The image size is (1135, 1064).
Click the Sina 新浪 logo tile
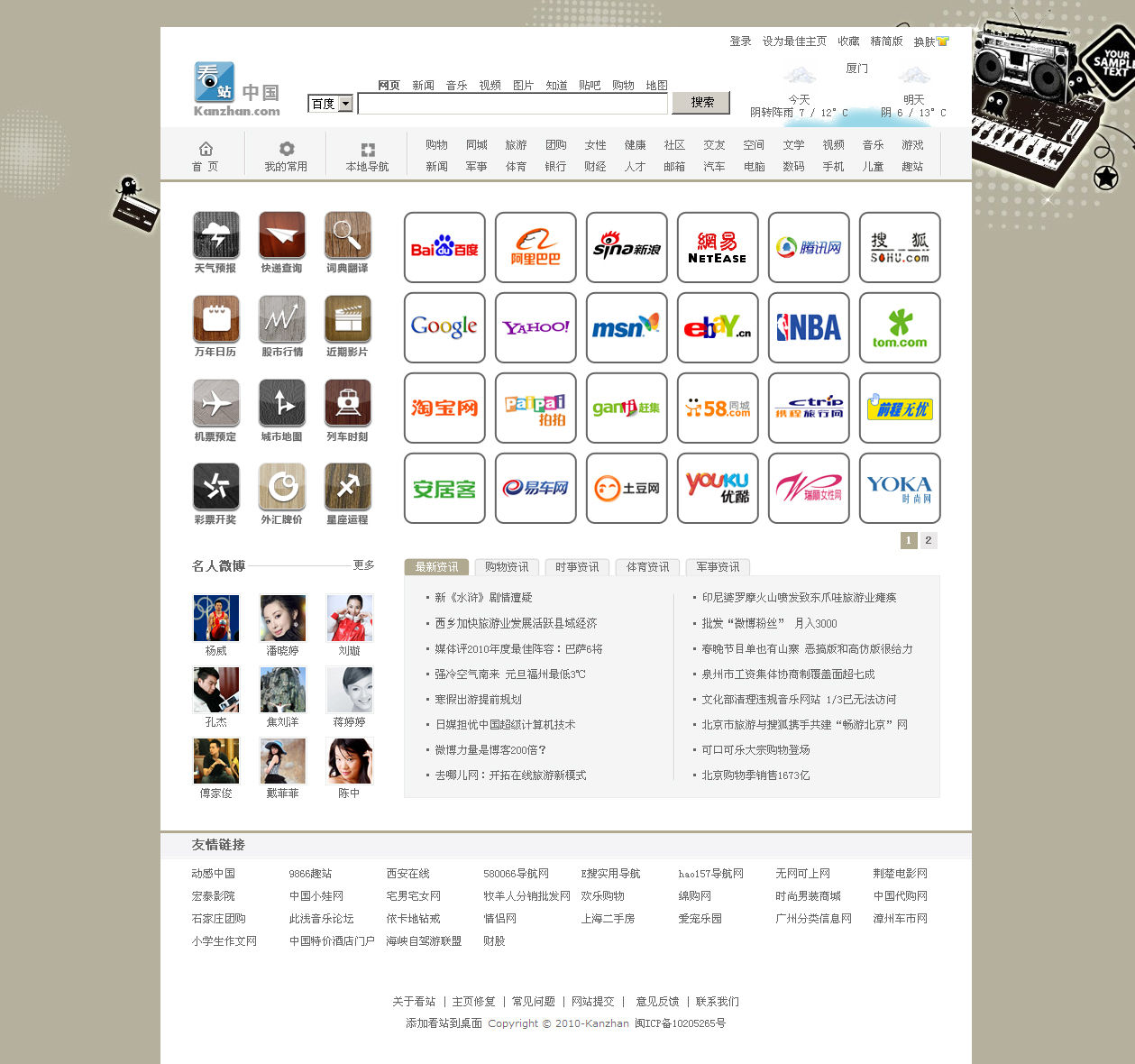[627, 247]
